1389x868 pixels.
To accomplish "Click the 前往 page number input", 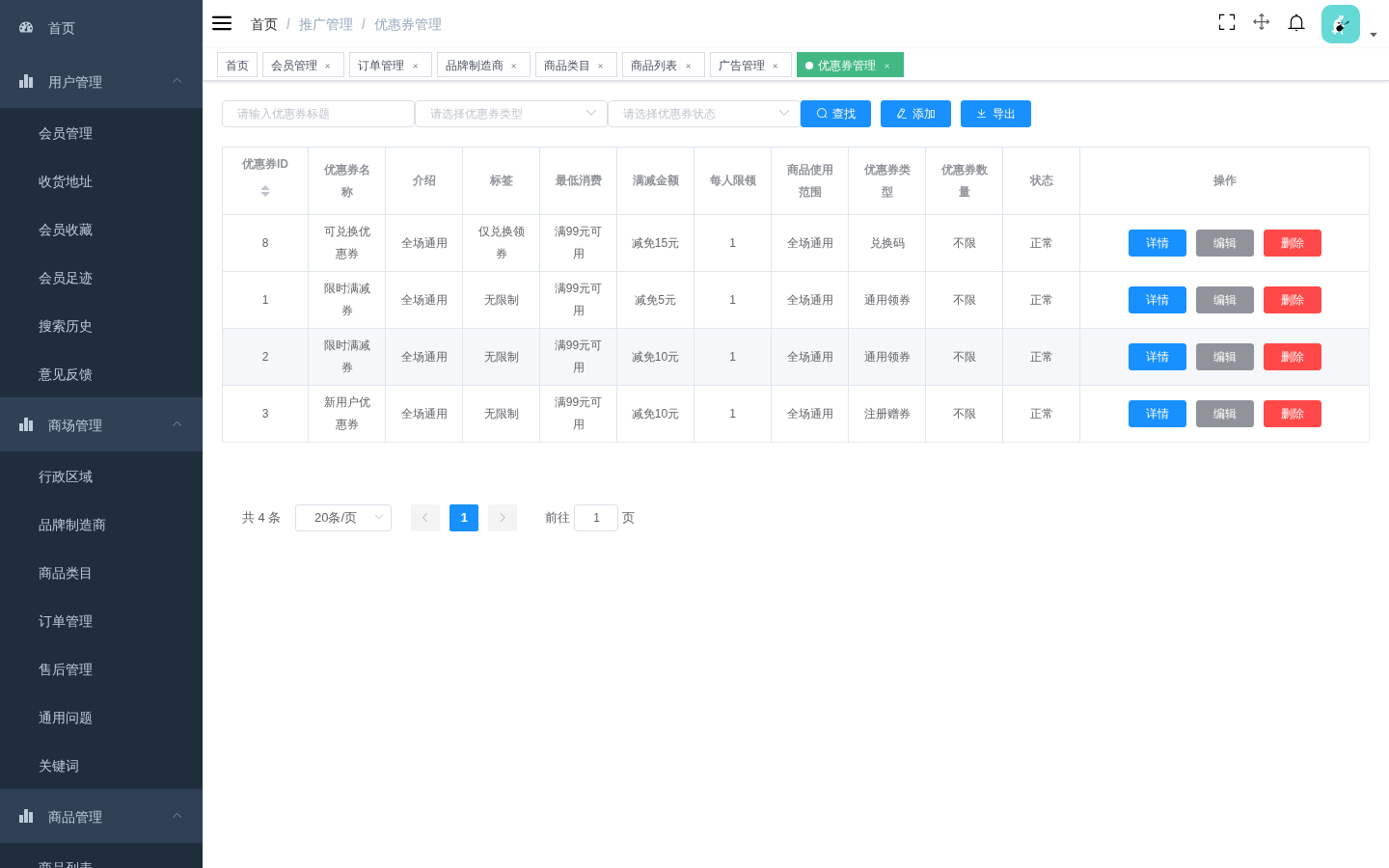I will [596, 518].
